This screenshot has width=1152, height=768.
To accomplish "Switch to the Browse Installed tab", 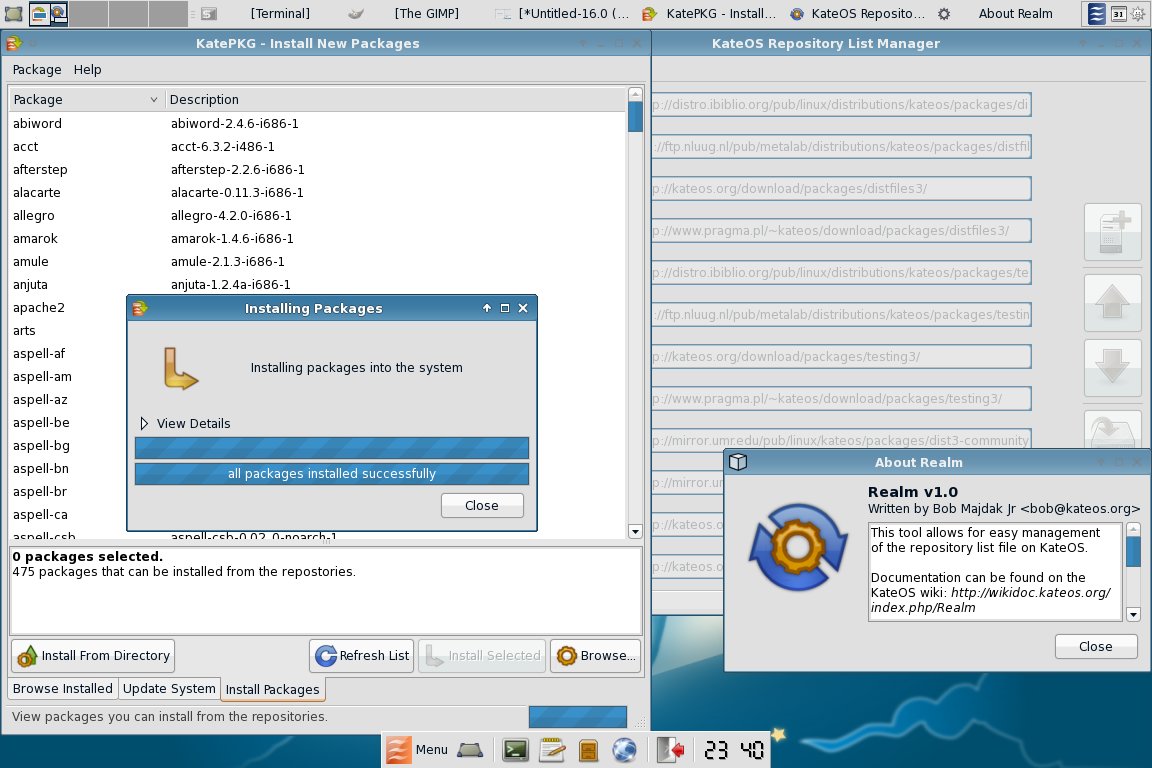I will 62,689.
